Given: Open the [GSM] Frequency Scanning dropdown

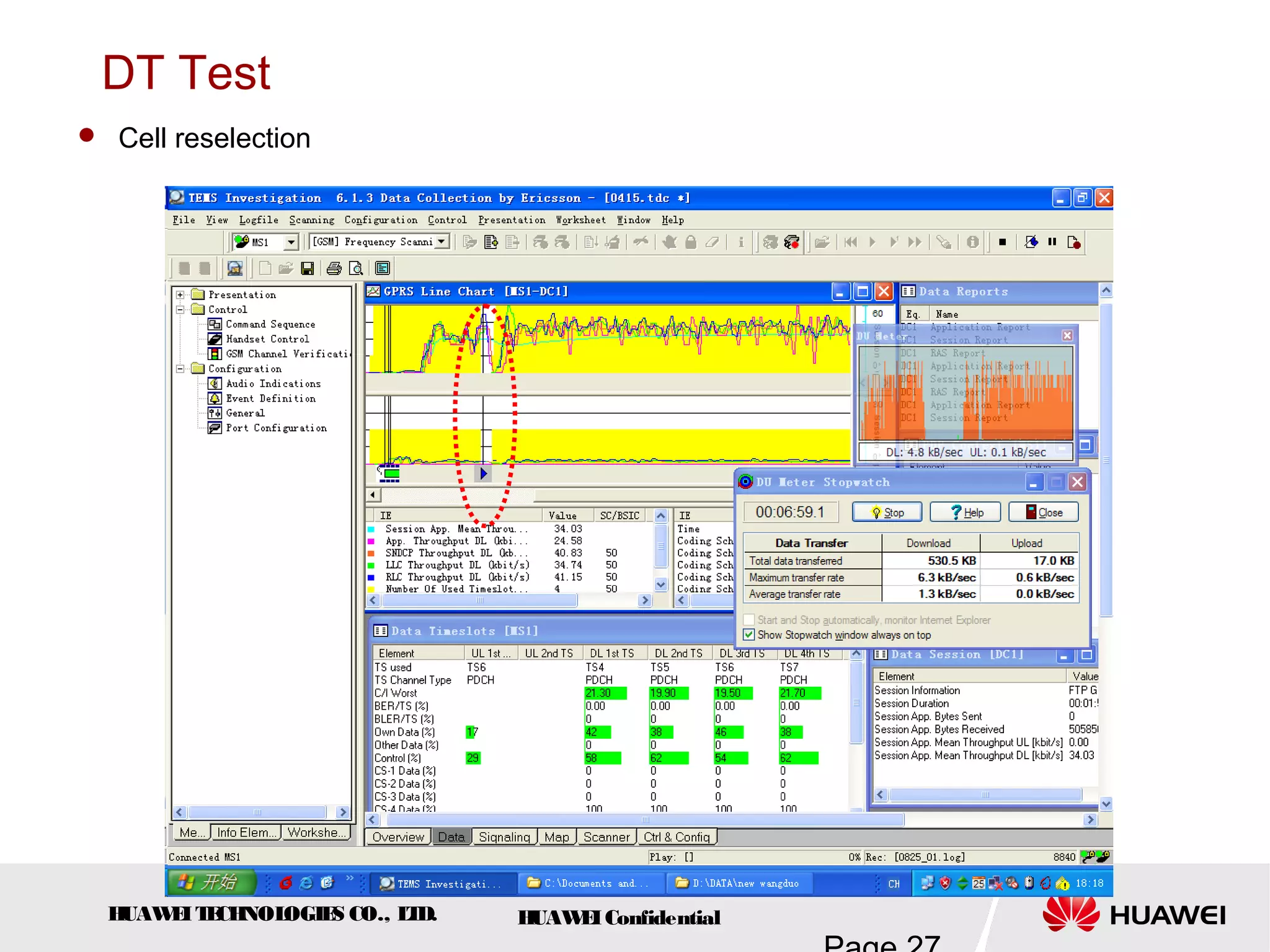Looking at the screenshot, I should 442,242.
